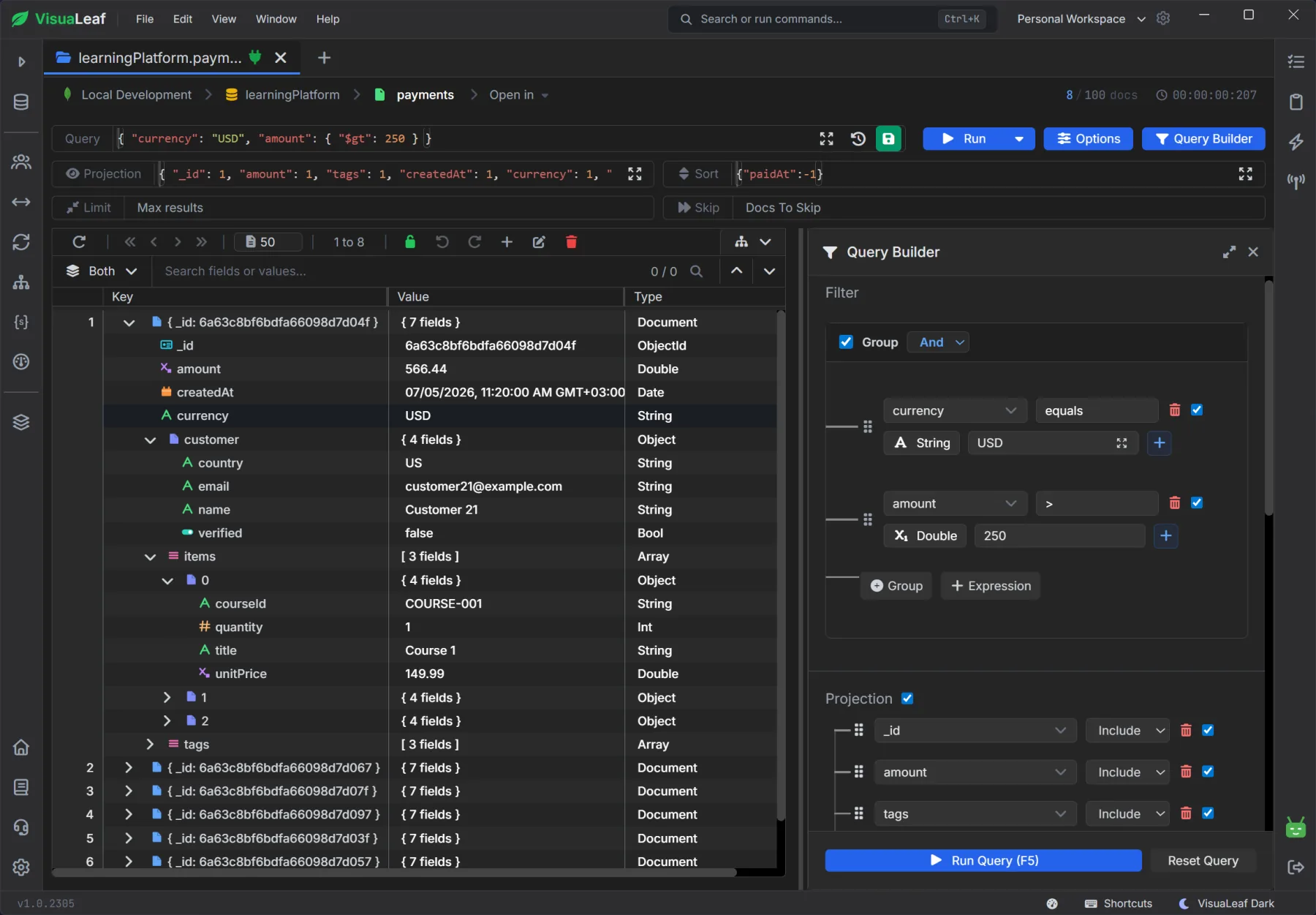1316x915 pixels.
Task: Disable the currency condition checkbox
Action: click(1197, 410)
